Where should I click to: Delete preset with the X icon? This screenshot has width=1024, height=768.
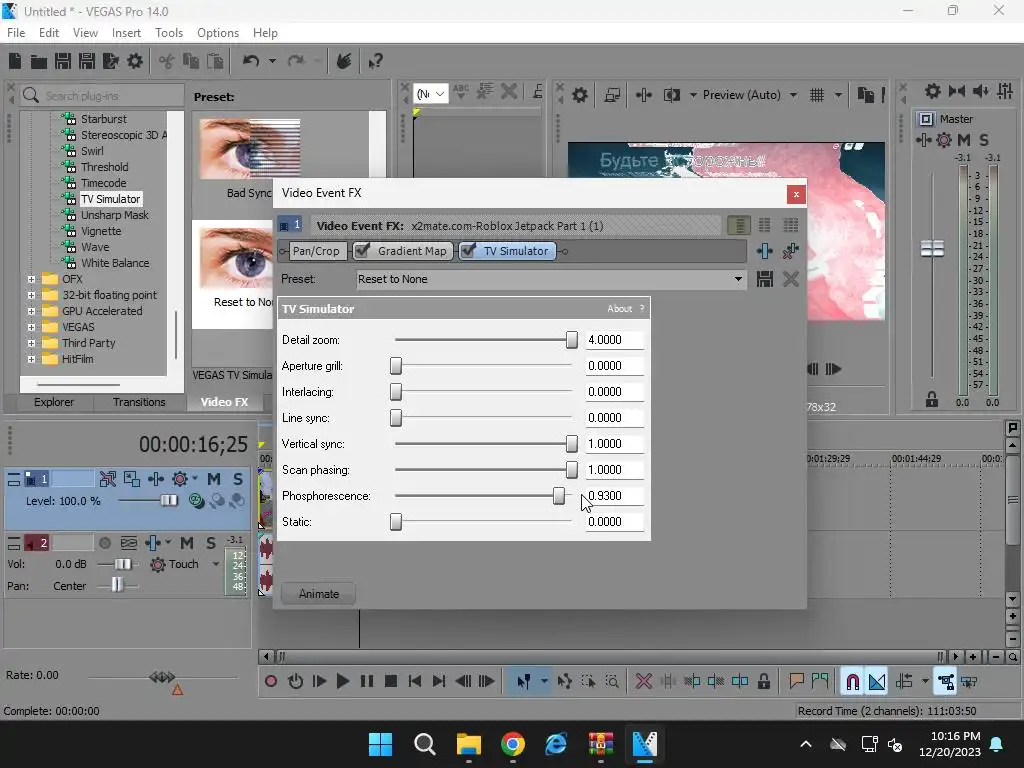791,280
